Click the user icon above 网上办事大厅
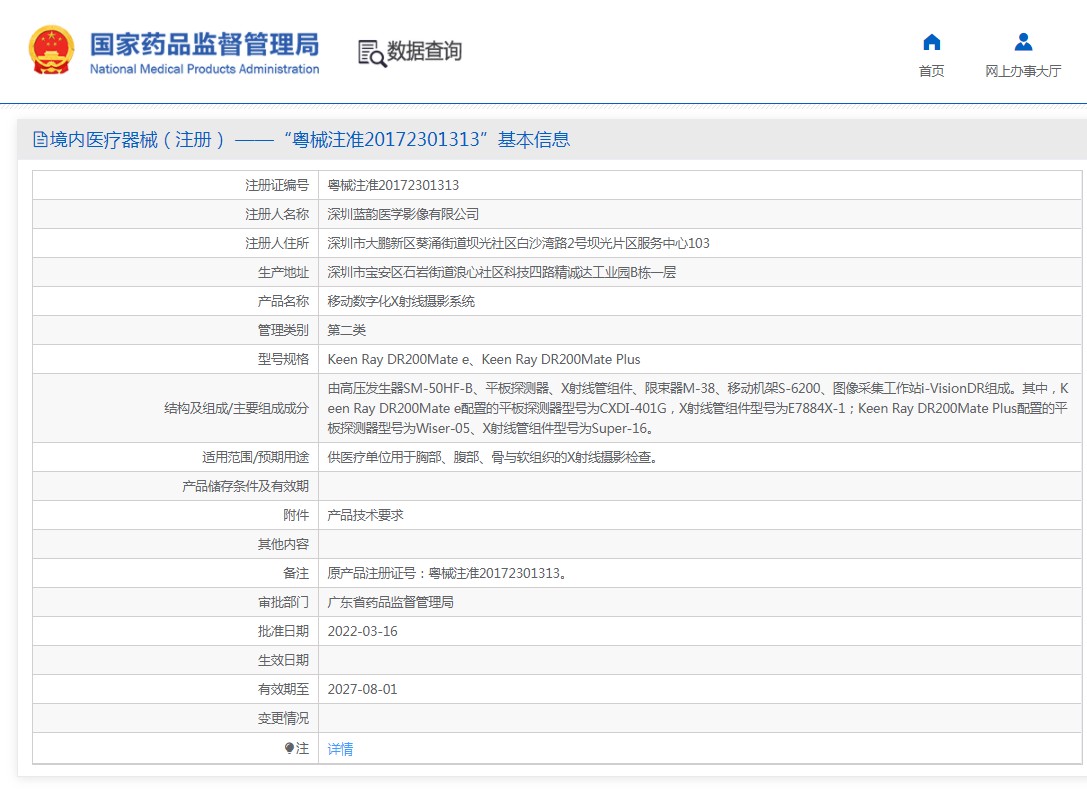1087x793 pixels. (x=1023, y=42)
